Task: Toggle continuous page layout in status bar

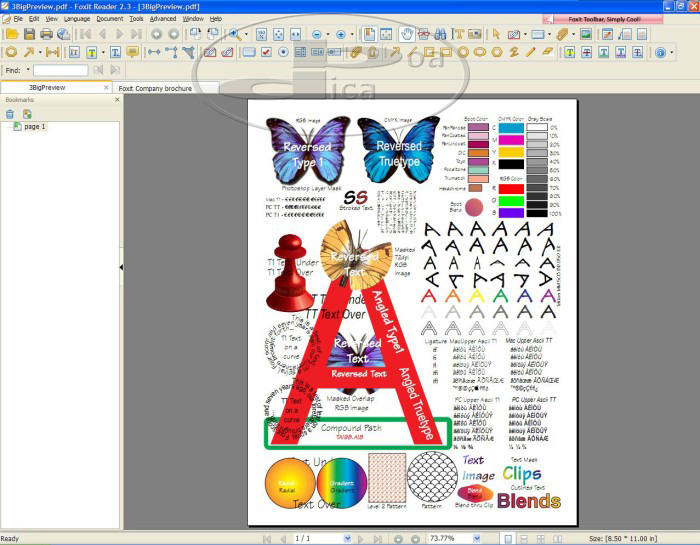Action: [x=524, y=538]
